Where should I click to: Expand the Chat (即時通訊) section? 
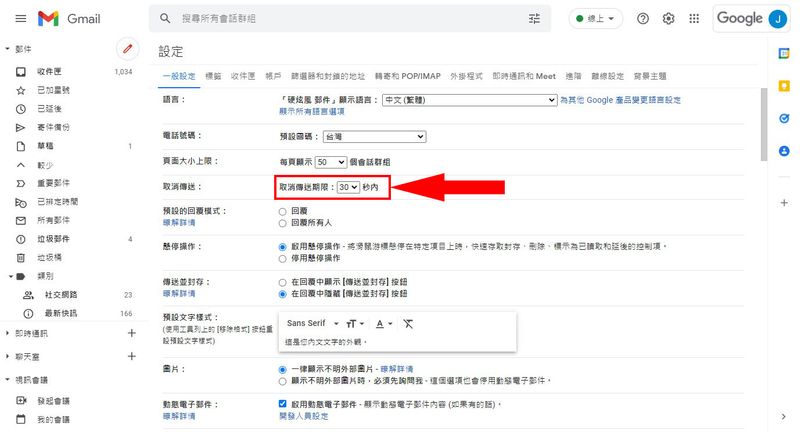[x=7, y=333]
